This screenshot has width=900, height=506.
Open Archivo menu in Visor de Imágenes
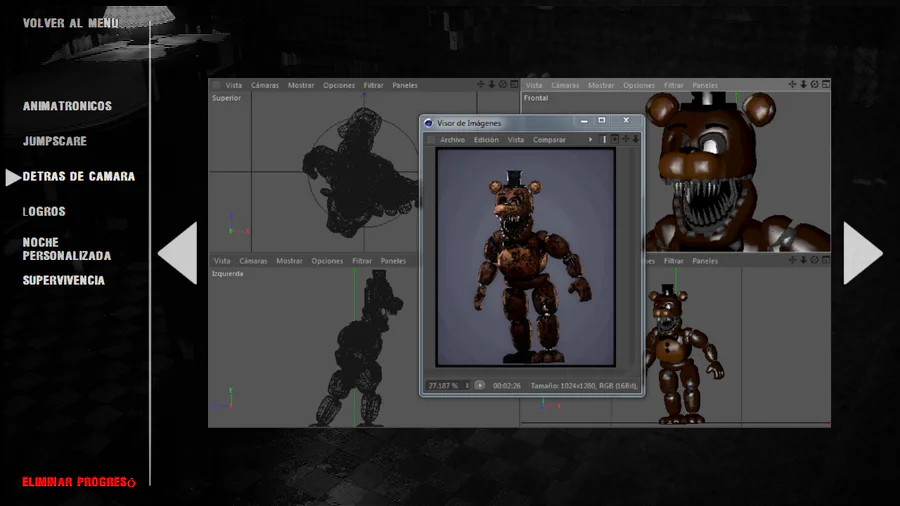pos(452,139)
